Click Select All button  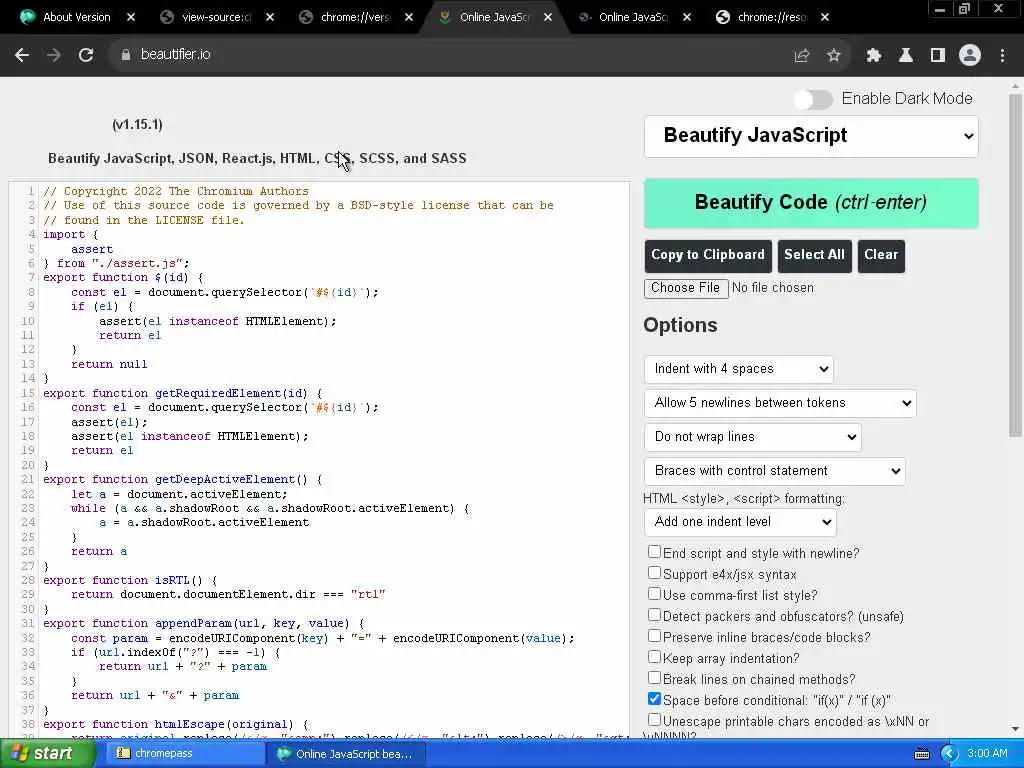[x=814, y=255]
